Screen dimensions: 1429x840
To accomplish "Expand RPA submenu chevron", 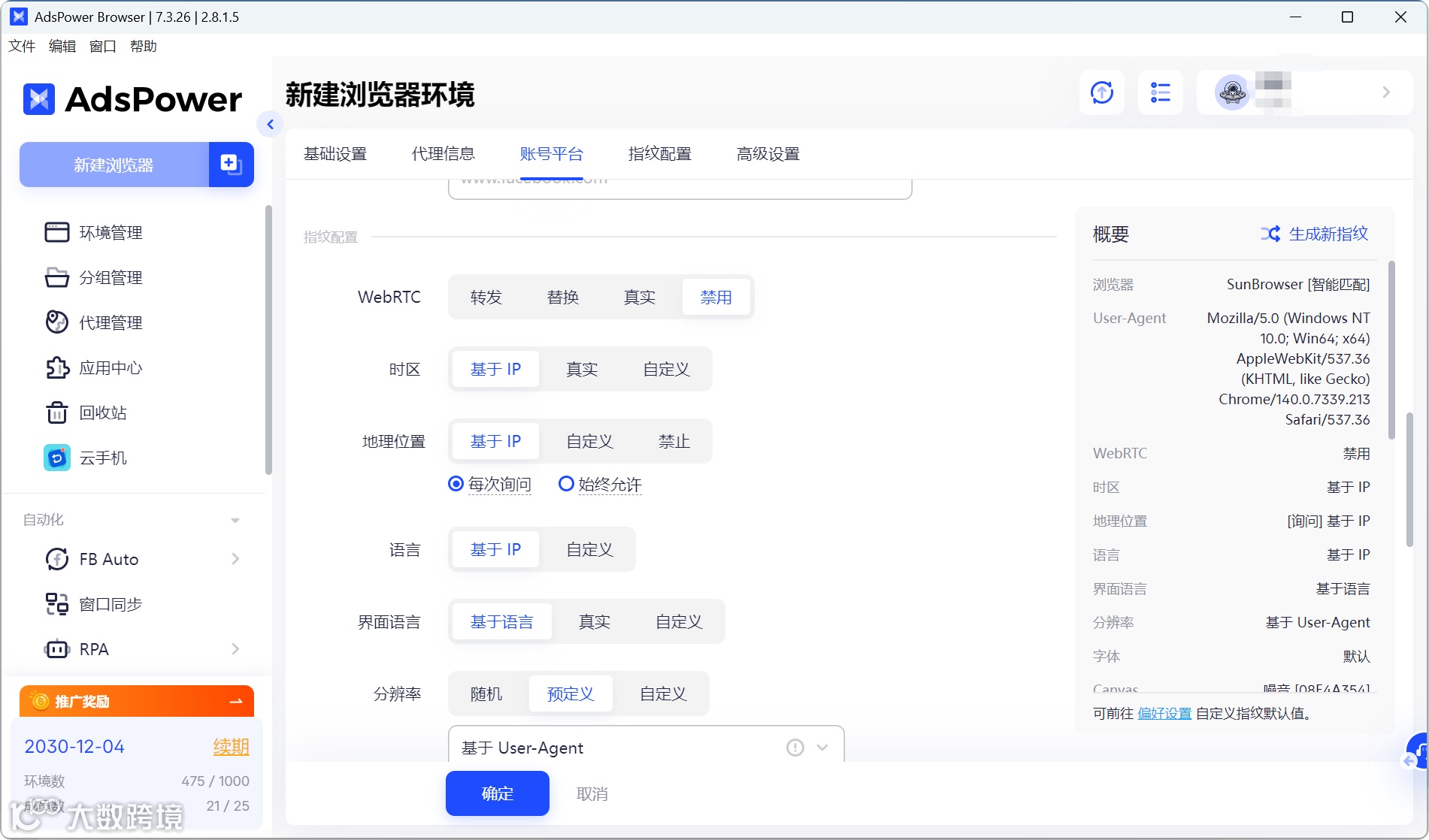I will tap(235, 649).
